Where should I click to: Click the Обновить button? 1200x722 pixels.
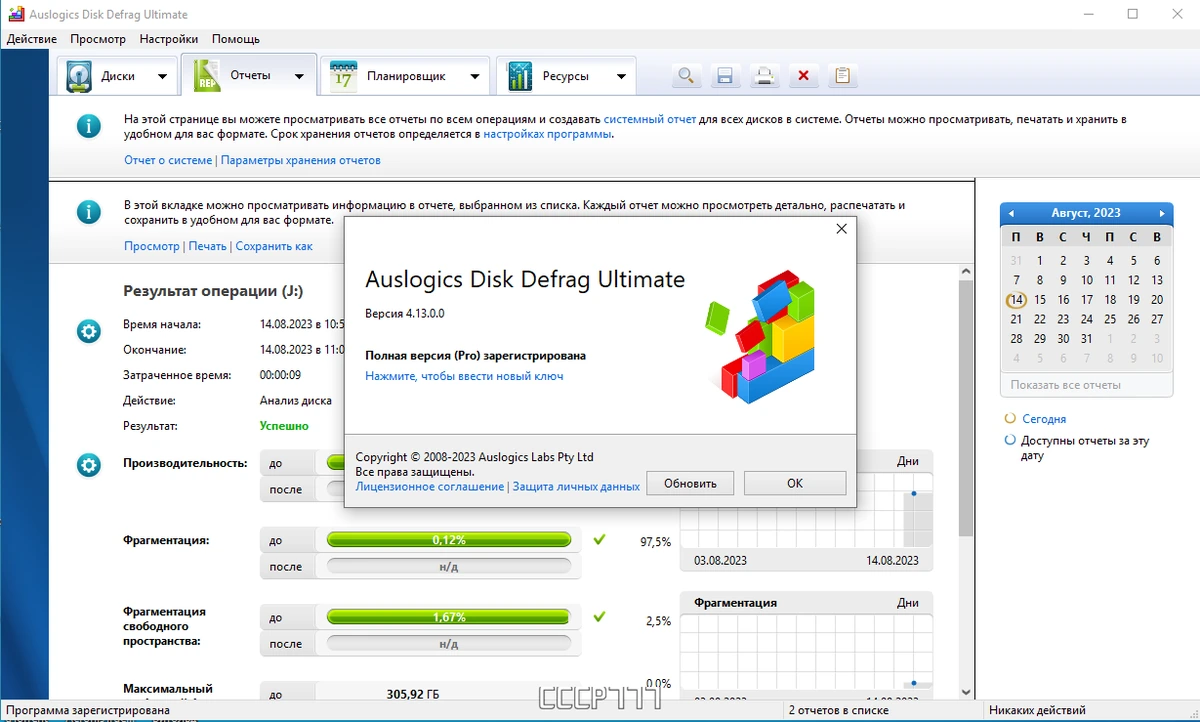tap(690, 483)
